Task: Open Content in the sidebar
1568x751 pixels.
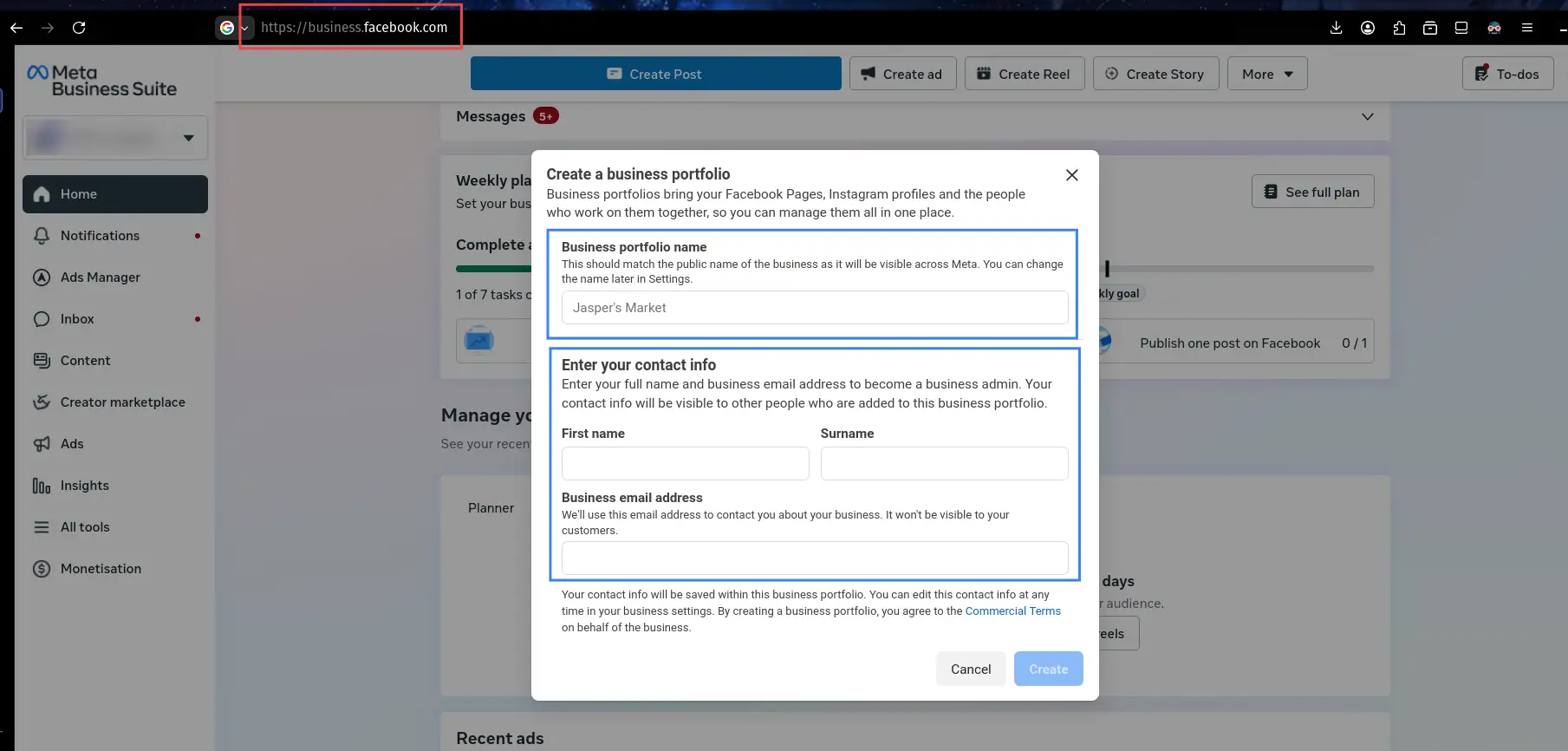Action: (115, 361)
